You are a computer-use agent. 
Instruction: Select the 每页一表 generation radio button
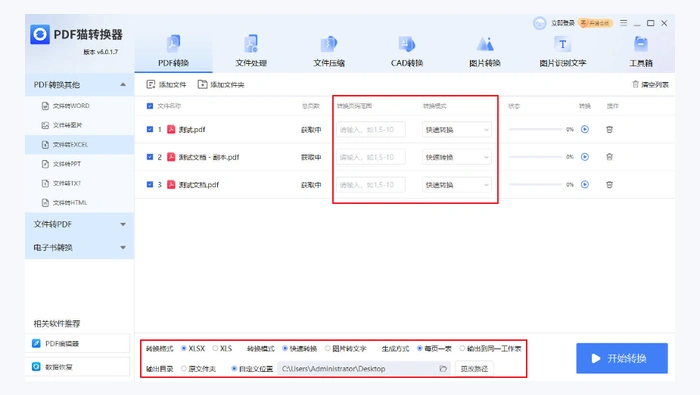click(420, 348)
